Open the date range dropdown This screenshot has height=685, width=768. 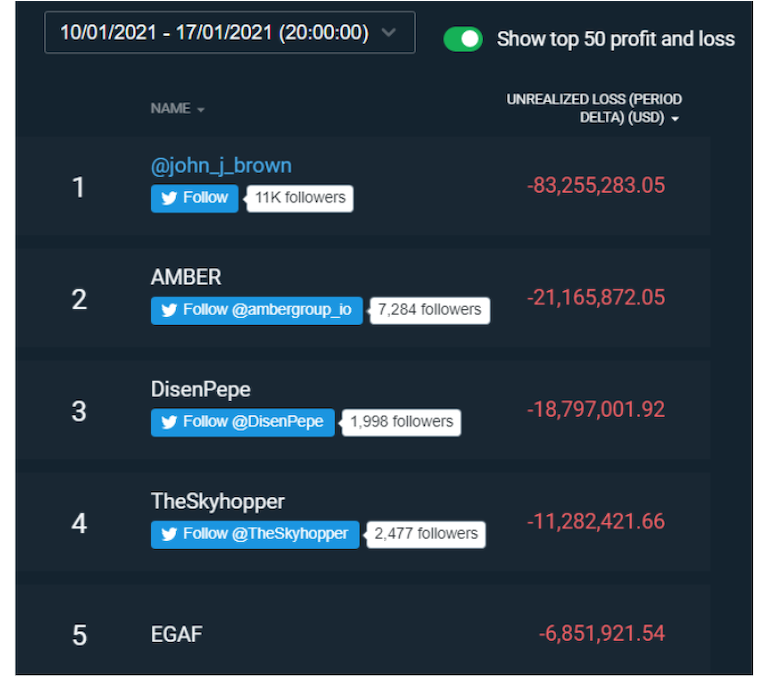point(229,33)
